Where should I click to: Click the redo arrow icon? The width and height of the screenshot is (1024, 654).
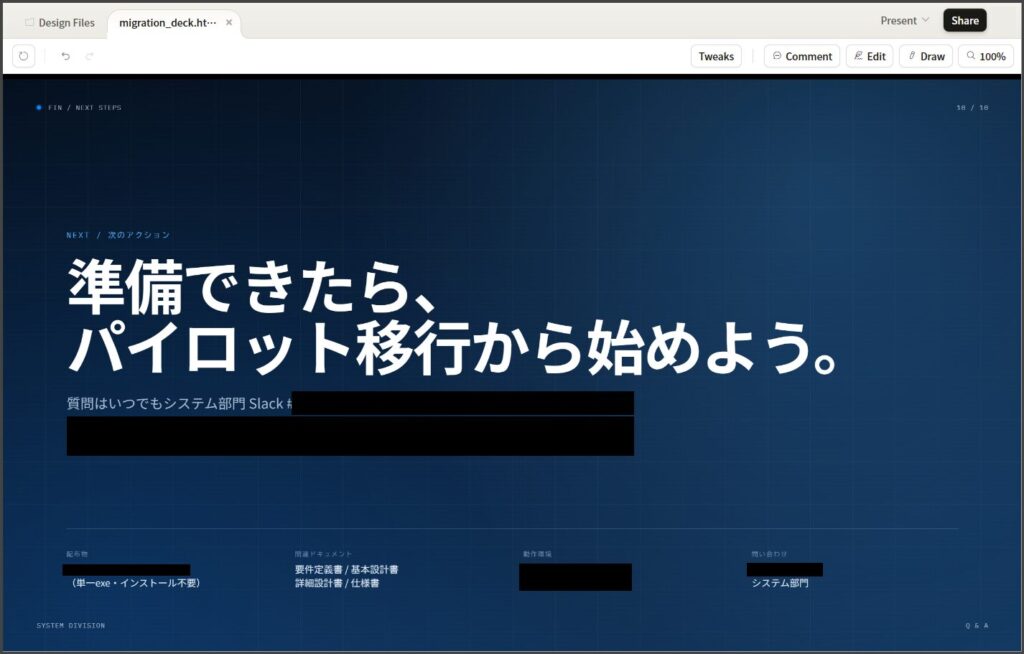coord(90,56)
